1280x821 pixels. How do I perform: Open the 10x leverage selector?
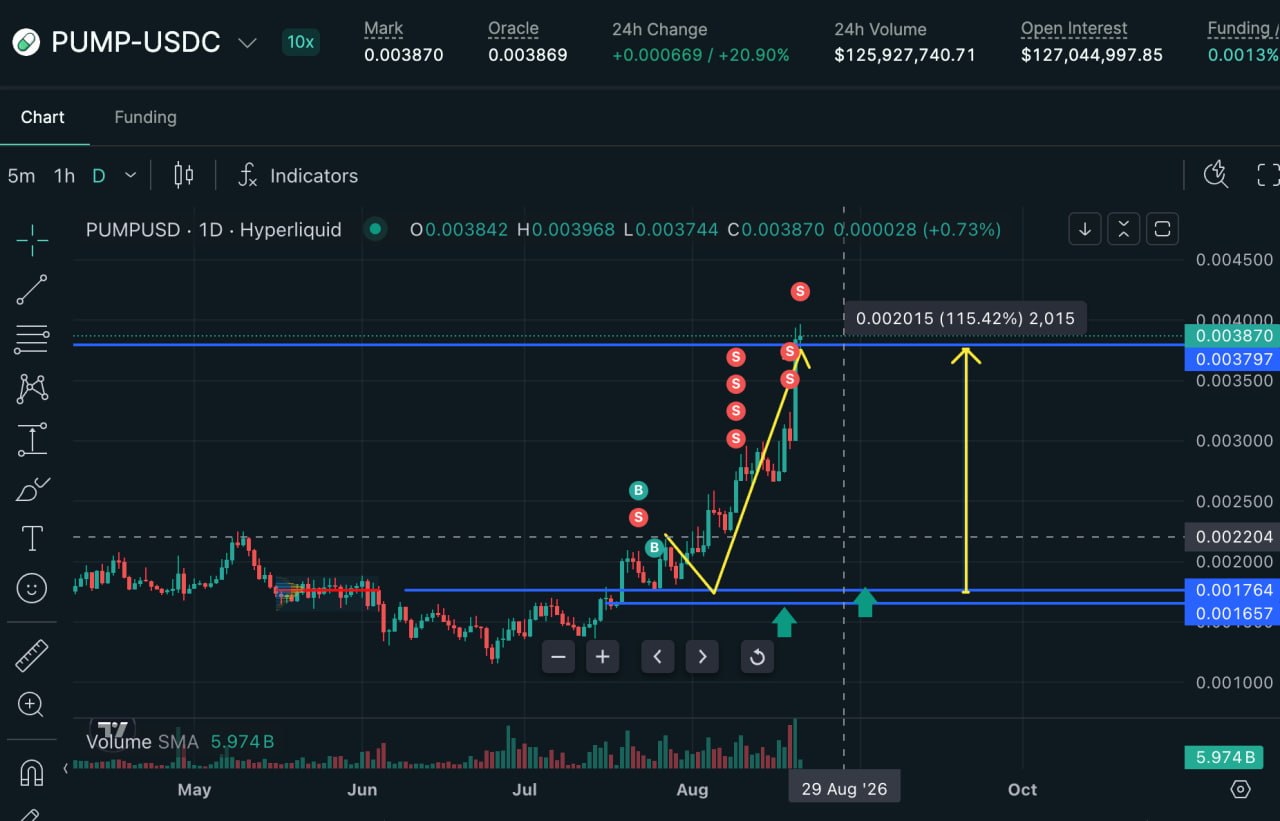[300, 42]
